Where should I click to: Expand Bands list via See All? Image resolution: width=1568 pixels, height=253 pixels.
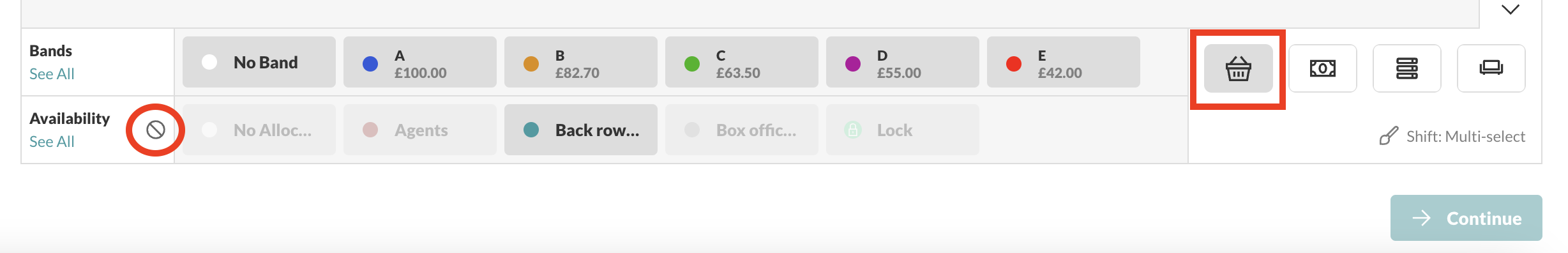pyautogui.click(x=52, y=74)
